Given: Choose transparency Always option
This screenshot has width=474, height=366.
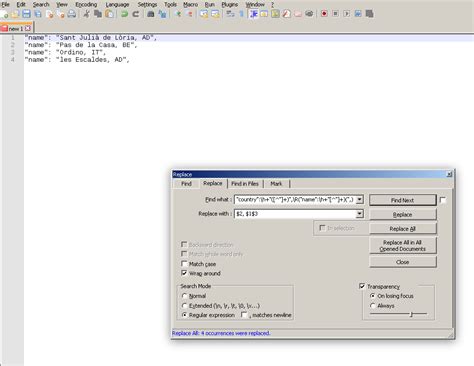Looking at the screenshot, I should pos(373,305).
